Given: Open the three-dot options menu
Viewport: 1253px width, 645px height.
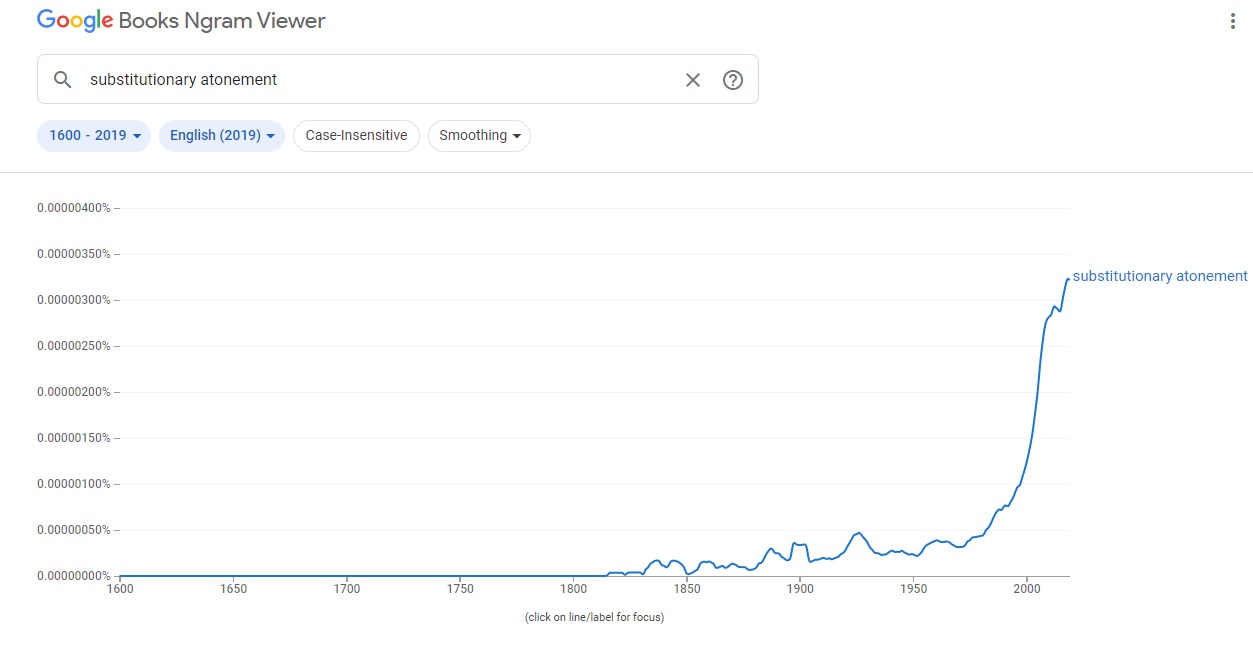Looking at the screenshot, I should (x=1232, y=22).
